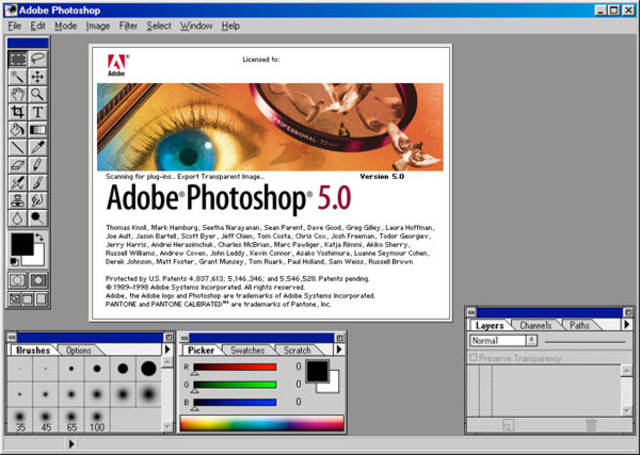Open status bar arrow popup menu

(71, 444)
